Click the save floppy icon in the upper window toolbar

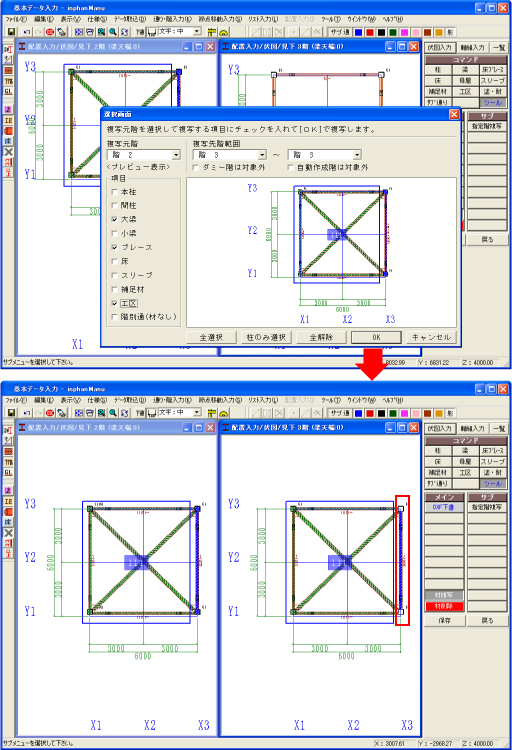(11, 32)
